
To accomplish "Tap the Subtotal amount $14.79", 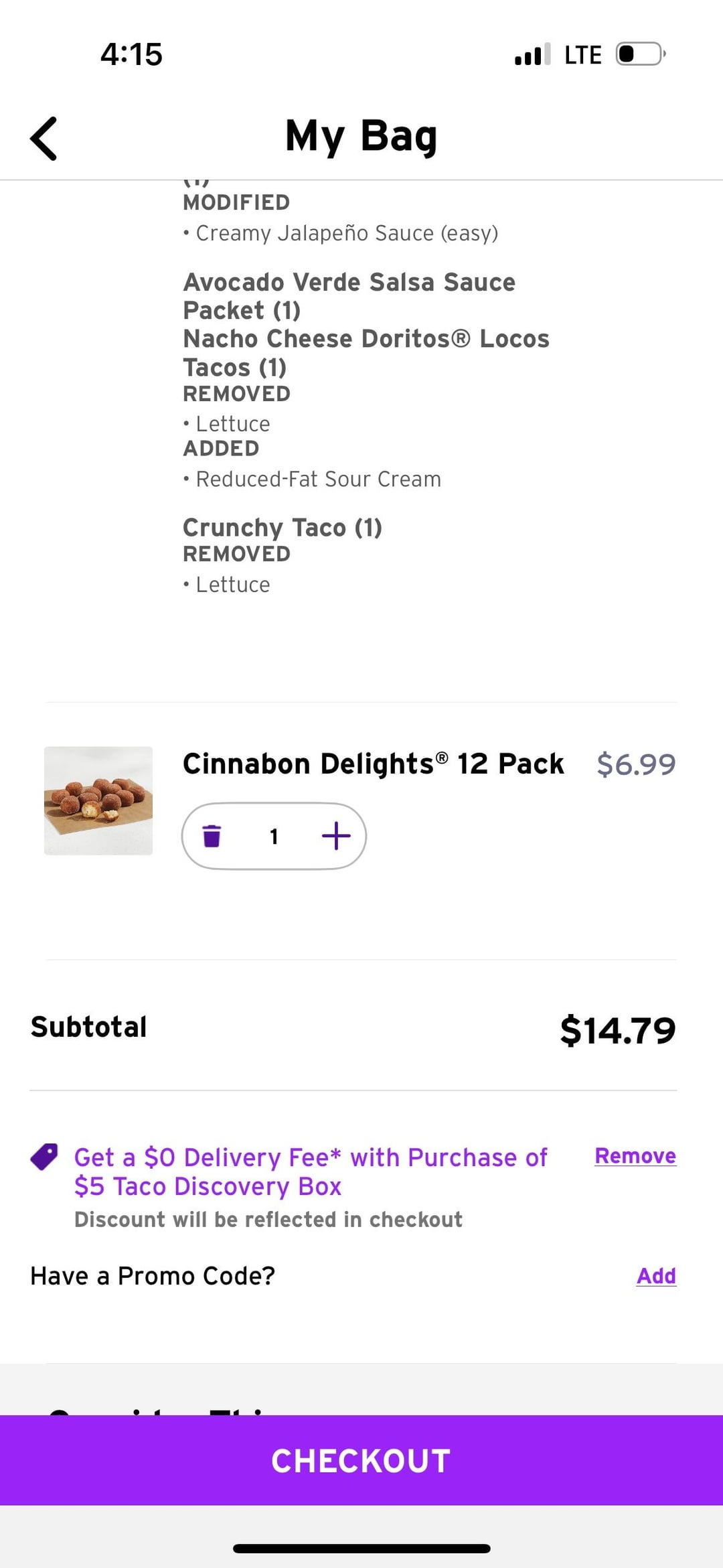I will pyautogui.click(x=617, y=1030).
